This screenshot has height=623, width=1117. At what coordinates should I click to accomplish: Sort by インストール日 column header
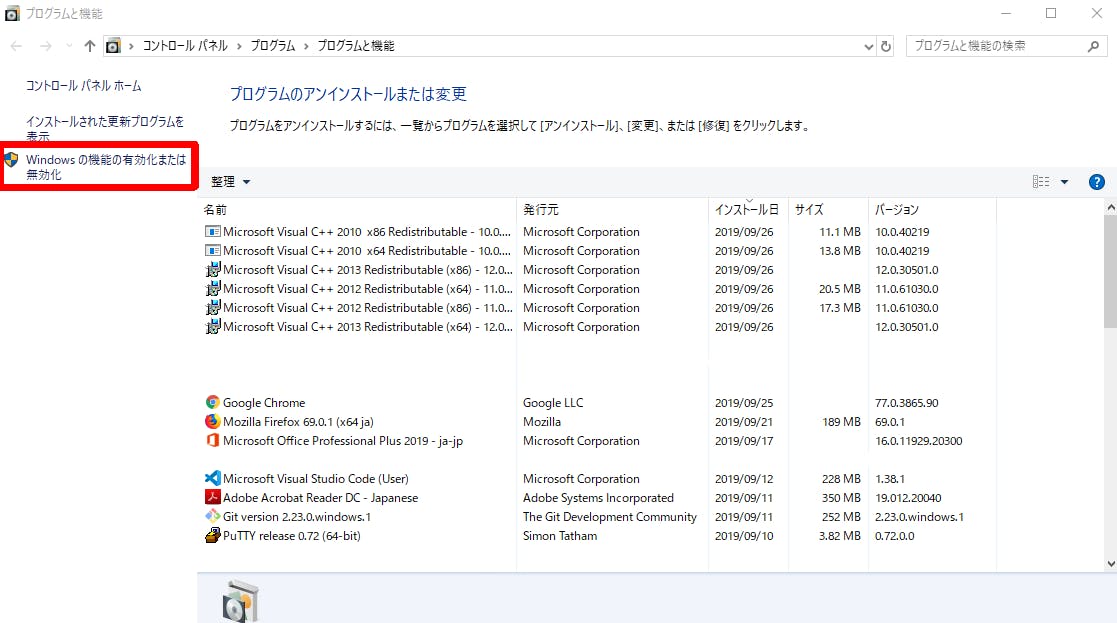click(x=749, y=209)
